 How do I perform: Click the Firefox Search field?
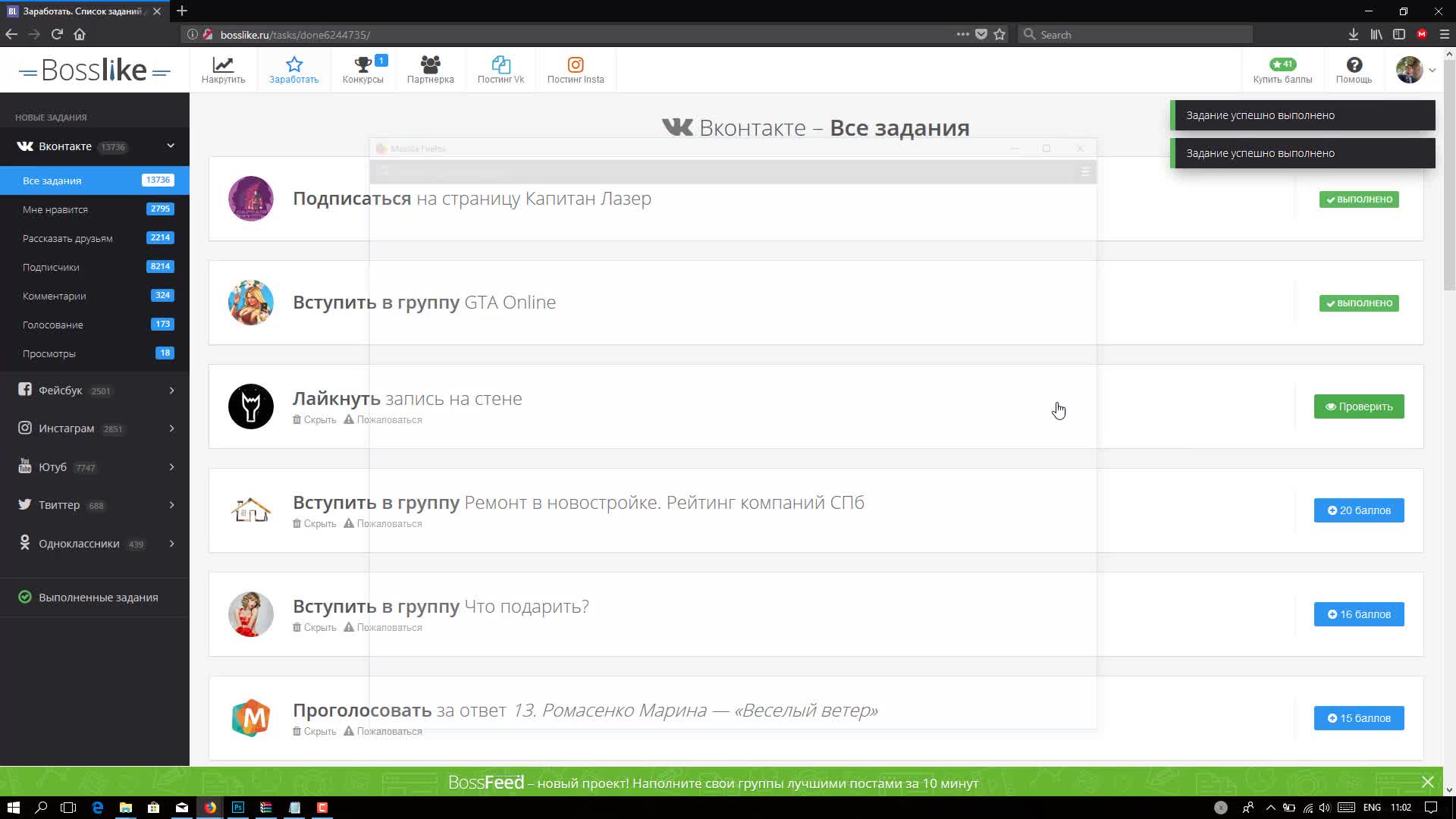(x=1134, y=34)
